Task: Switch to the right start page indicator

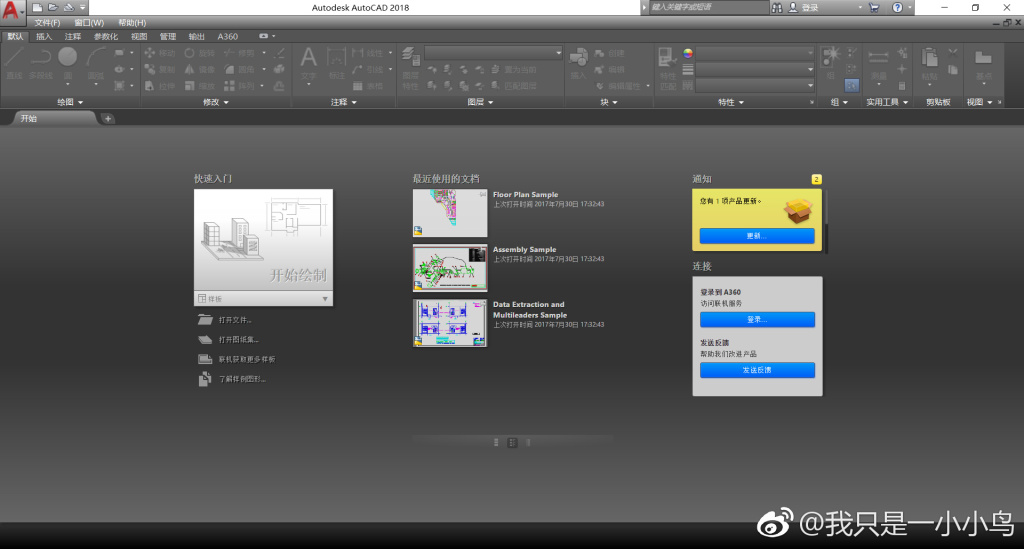Action: [x=528, y=443]
